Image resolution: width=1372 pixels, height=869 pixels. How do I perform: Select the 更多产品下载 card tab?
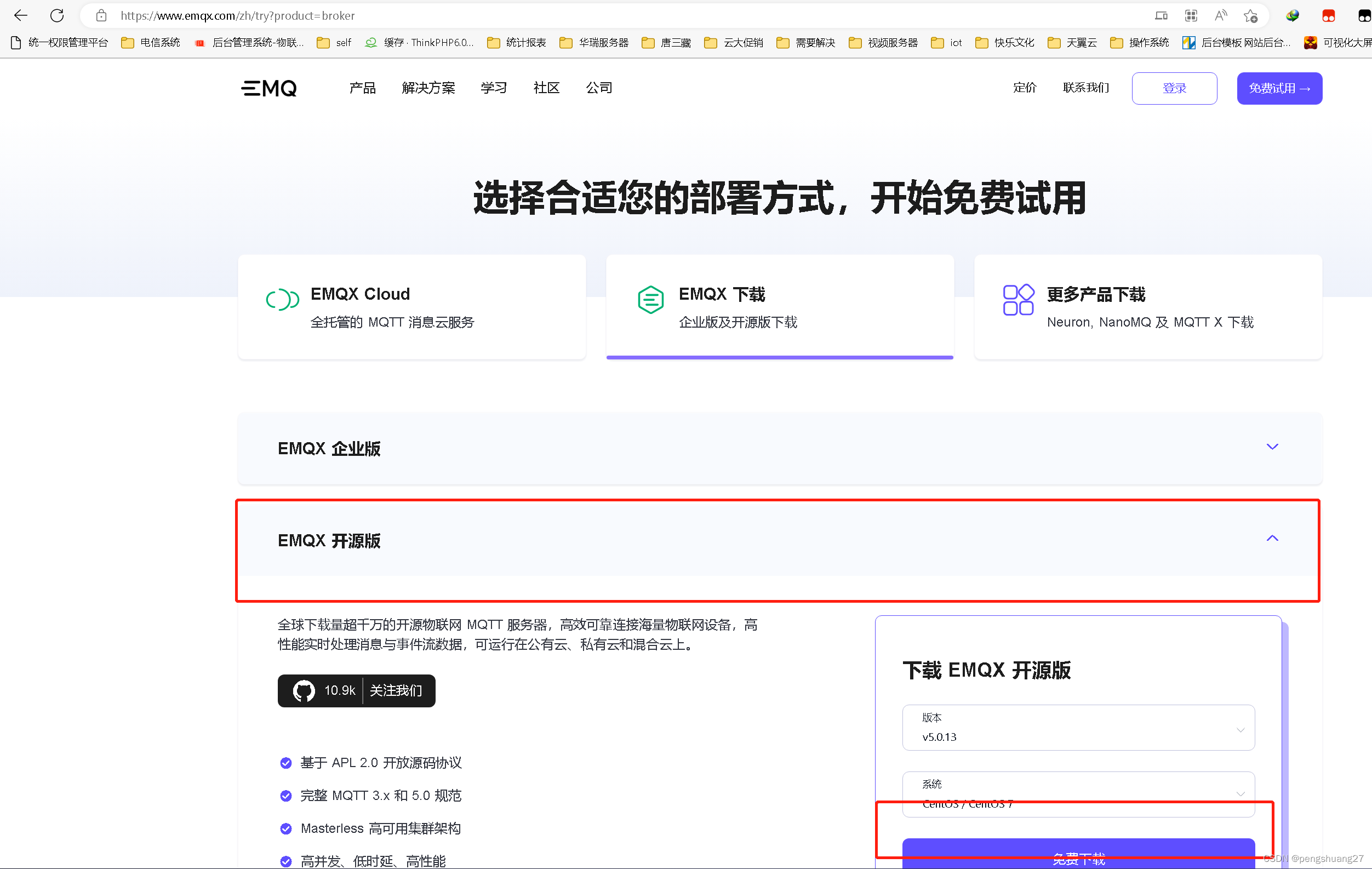[x=1147, y=307]
